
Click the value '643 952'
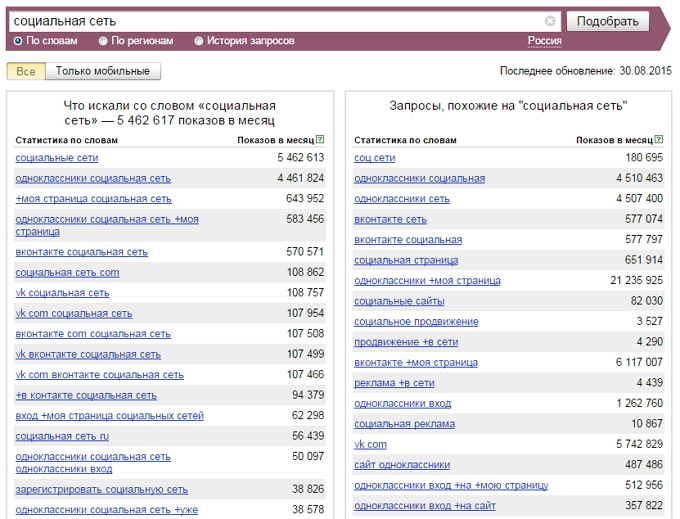[305, 198]
